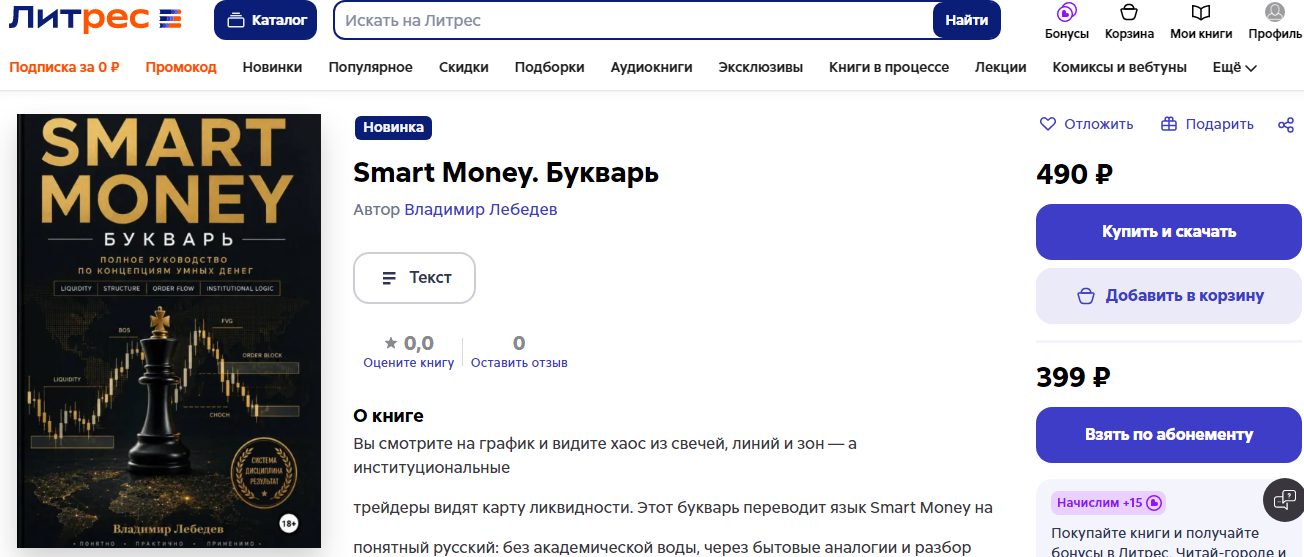The width and height of the screenshot is (1304, 557).
Task: Go to Популярное section
Action: 370,67
